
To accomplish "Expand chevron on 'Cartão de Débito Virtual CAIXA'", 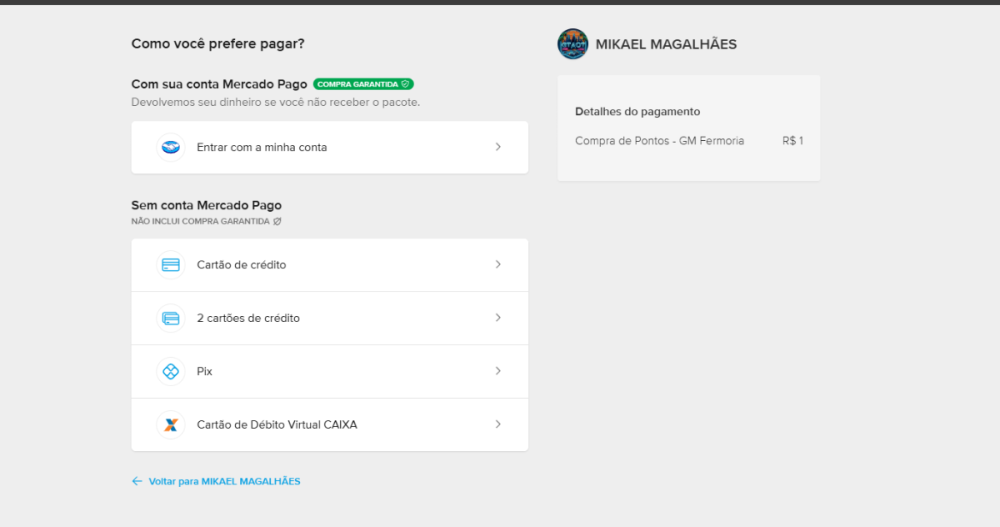I will coord(498,424).
